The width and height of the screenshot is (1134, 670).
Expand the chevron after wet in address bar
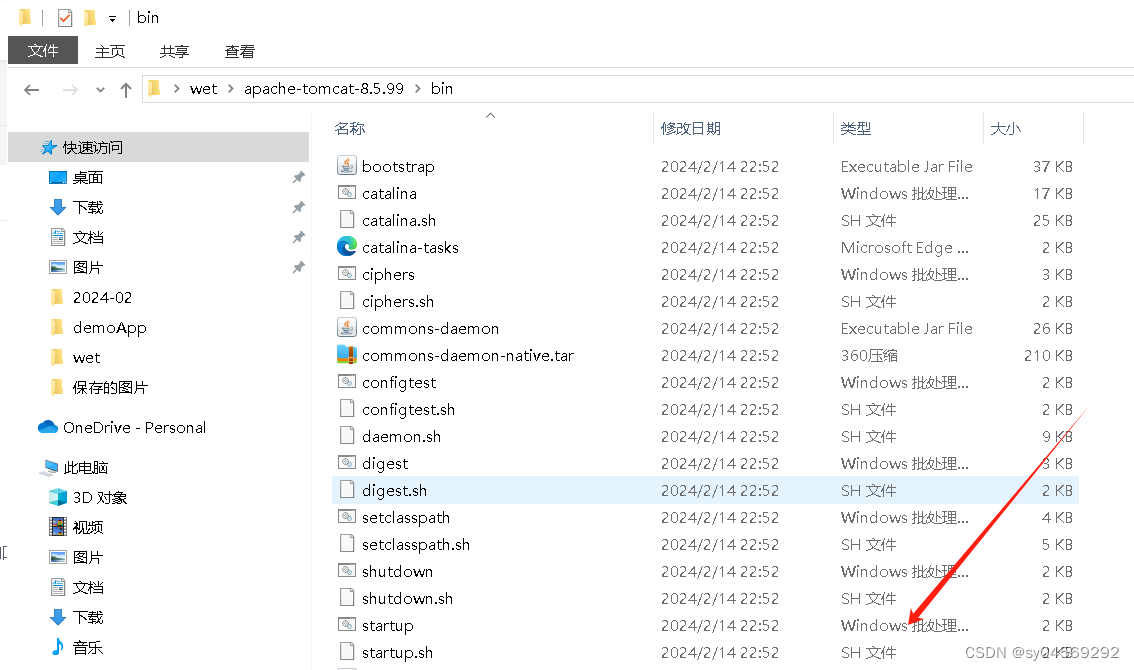[x=231, y=89]
